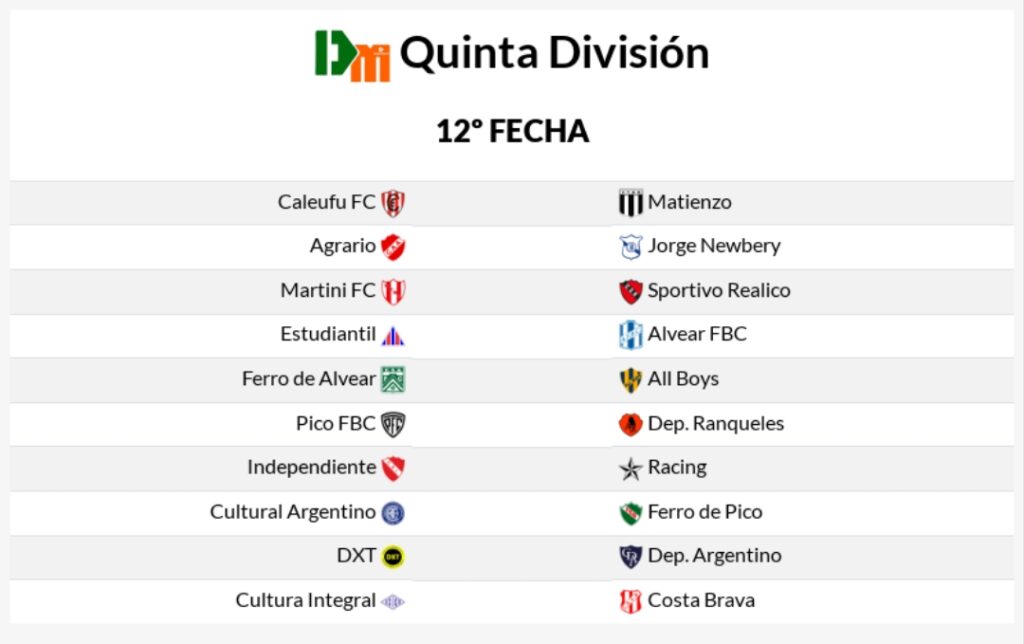Click the Costa Brava crest icon
Image resolution: width=1024 pixels, height=644 pixels.
[630, 601]
